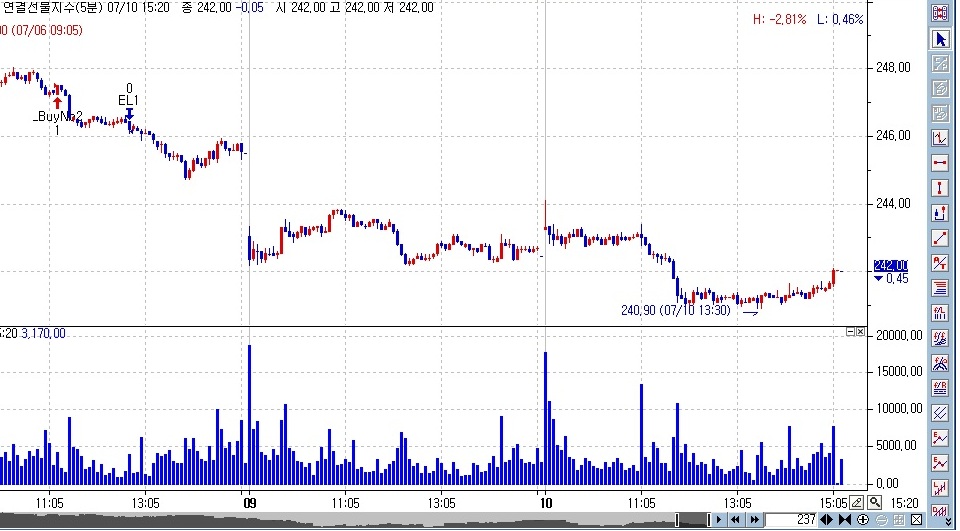Select the diagonal trend line tool
960x531 pixels.
coord(940,238)
